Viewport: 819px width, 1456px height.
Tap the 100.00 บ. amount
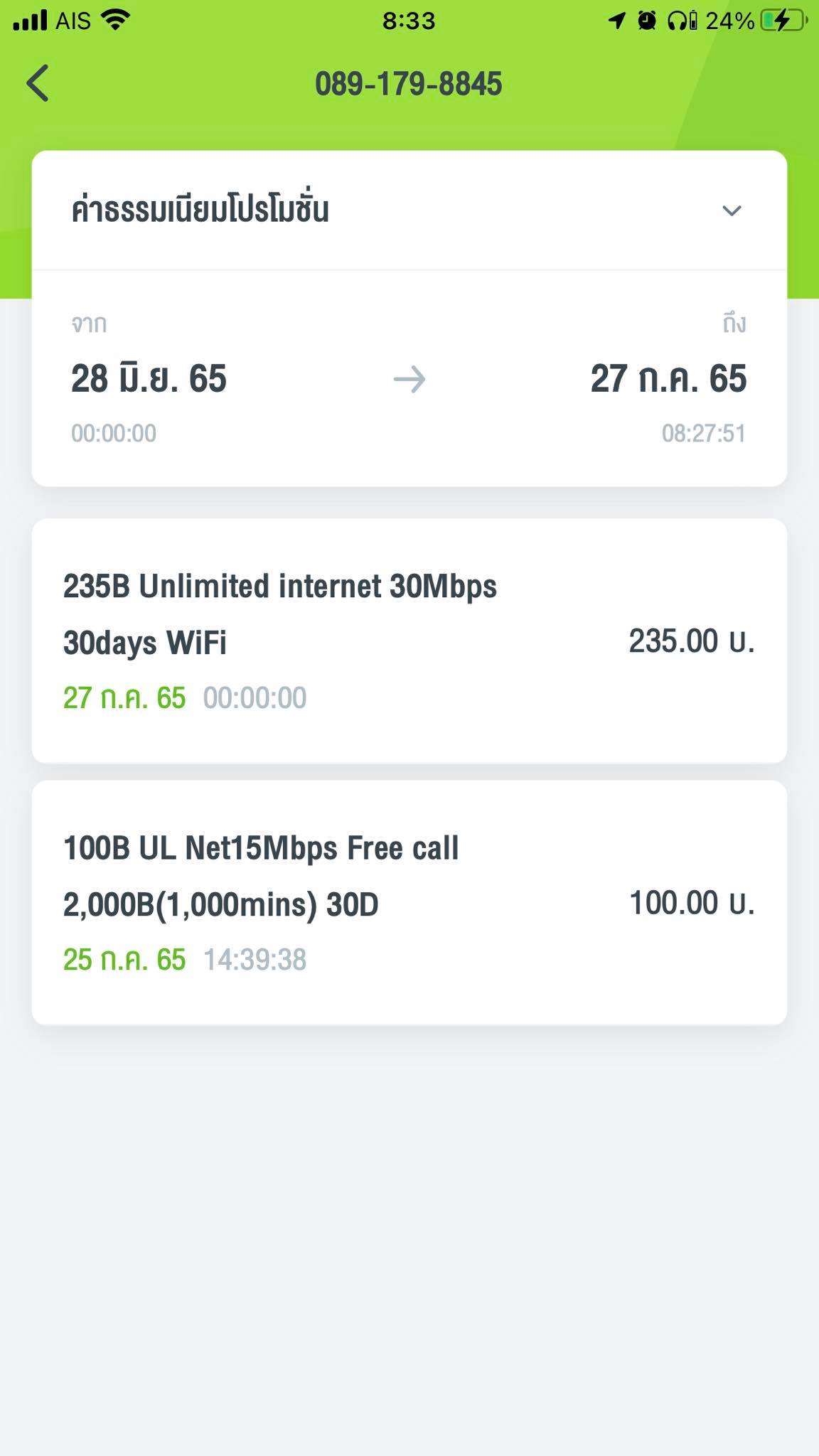691,903
